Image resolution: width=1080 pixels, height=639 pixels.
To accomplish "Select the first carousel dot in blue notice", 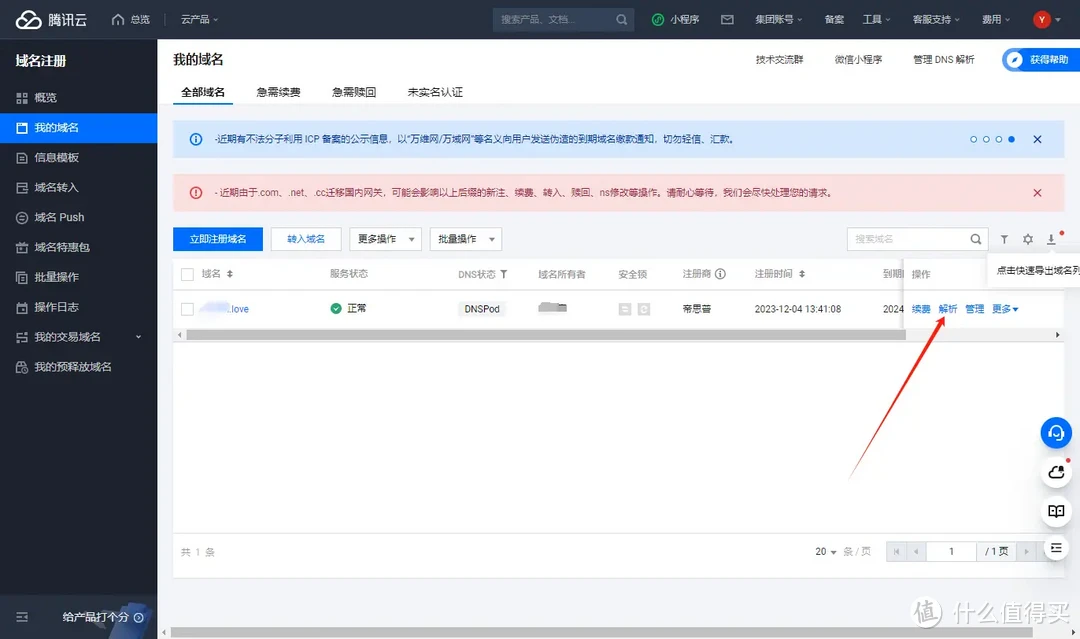I will (x=973, y=139).
